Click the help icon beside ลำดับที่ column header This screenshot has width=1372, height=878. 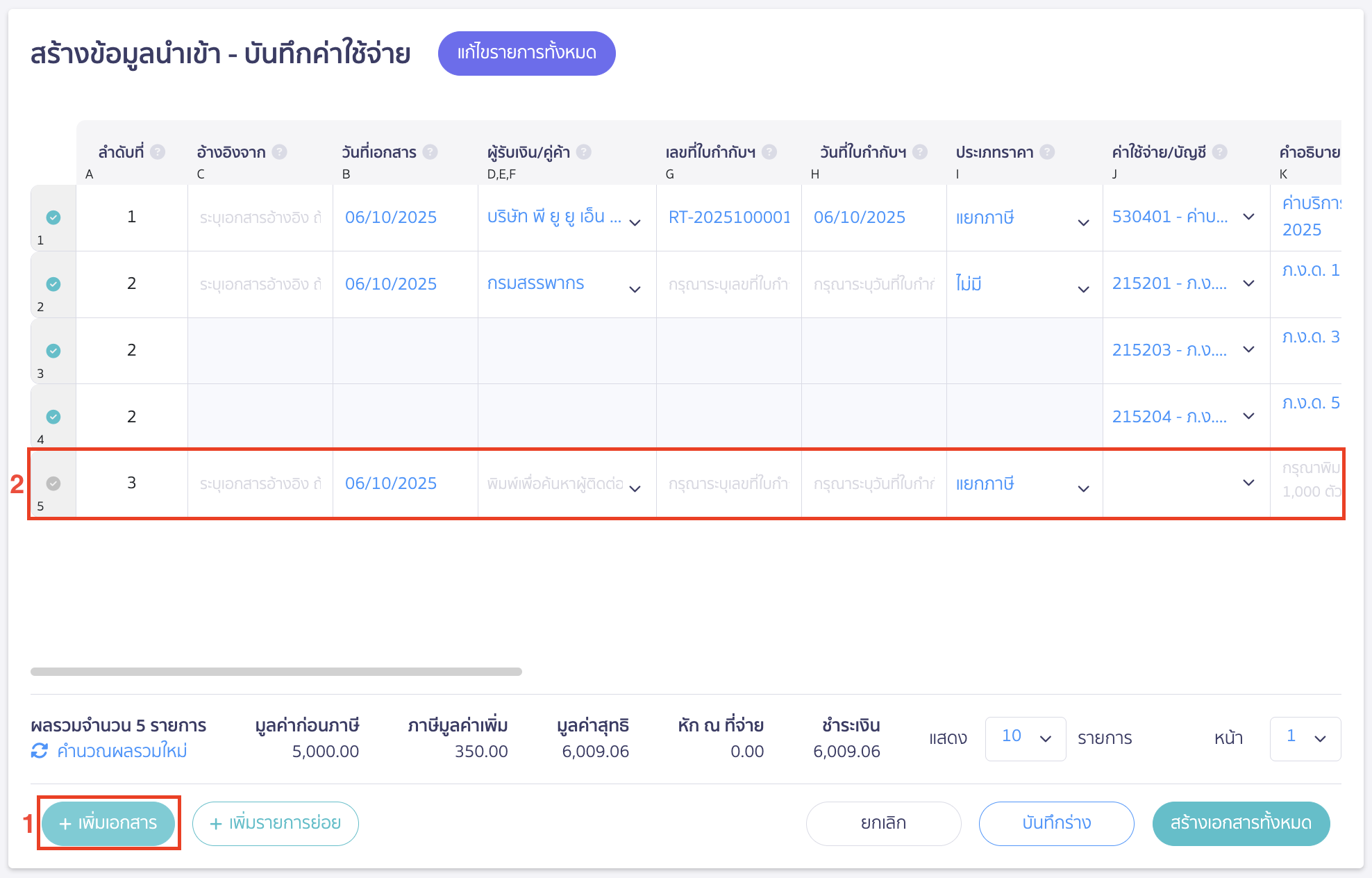158,151
